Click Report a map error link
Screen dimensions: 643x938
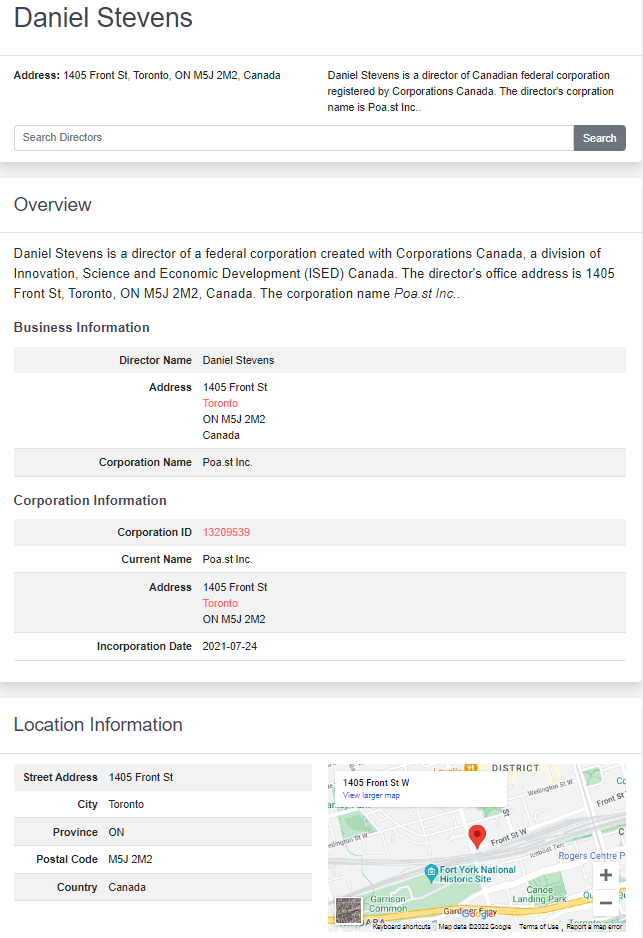(594, 926)
